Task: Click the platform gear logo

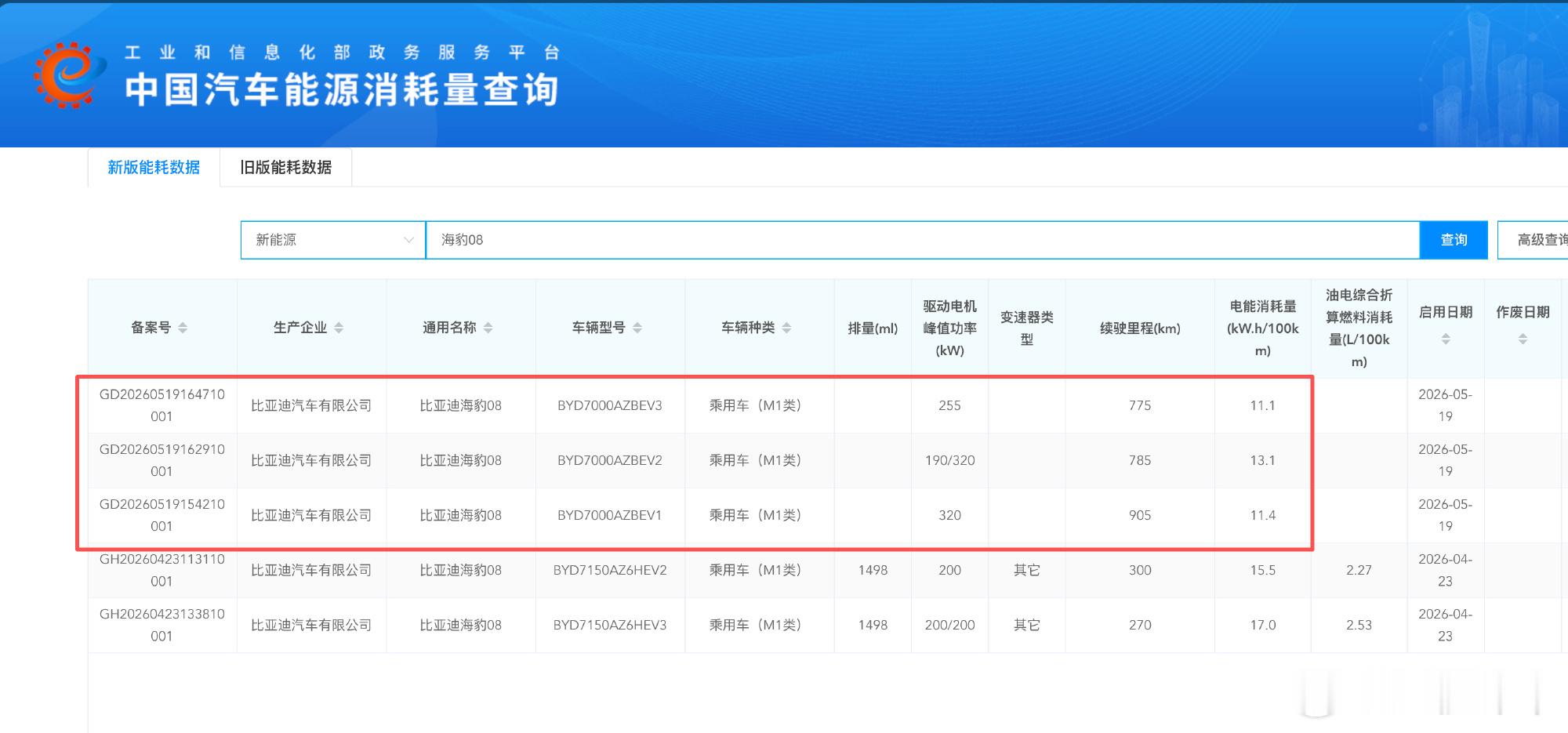Action: coord(69,74)
